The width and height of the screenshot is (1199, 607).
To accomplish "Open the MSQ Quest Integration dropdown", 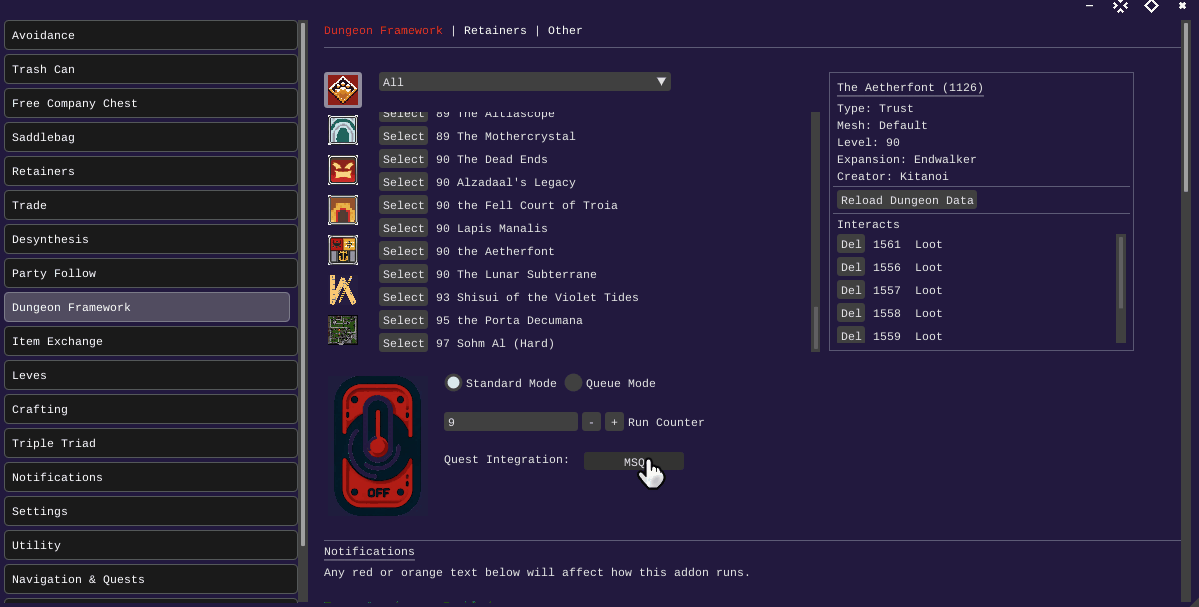I will click(633, 461).
